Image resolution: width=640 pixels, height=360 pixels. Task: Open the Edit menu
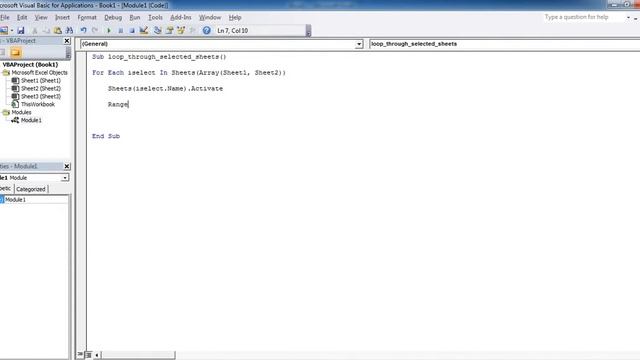coord(22,18)
